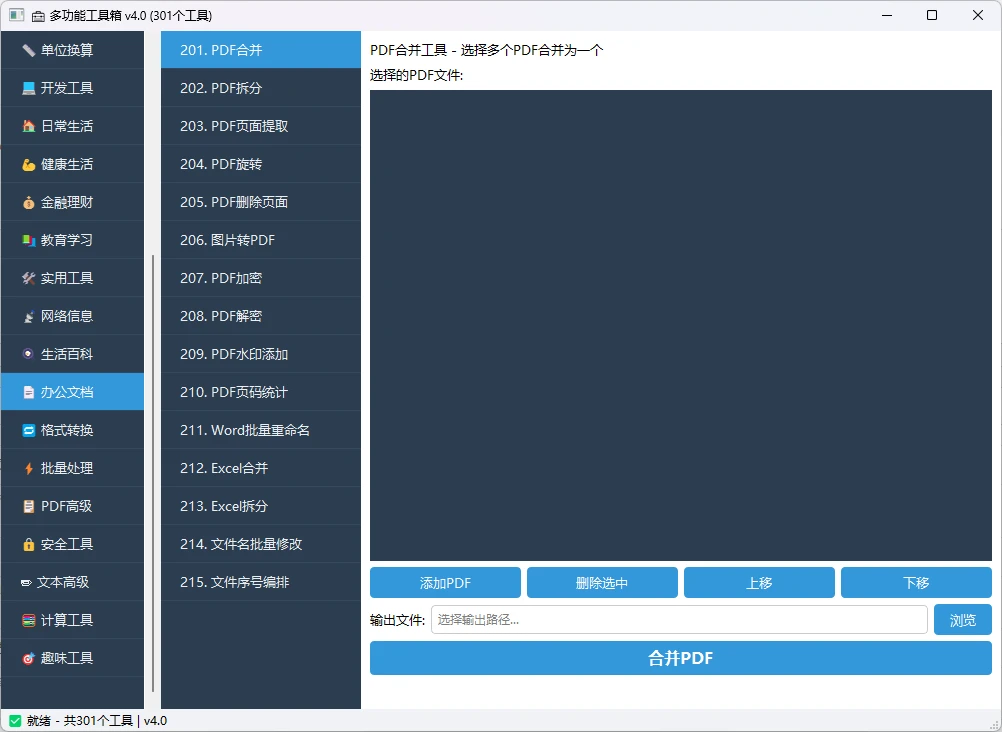Open the 健康生活 category
The width and height of the screenshot is (1002, 732).
click(72, 164)
